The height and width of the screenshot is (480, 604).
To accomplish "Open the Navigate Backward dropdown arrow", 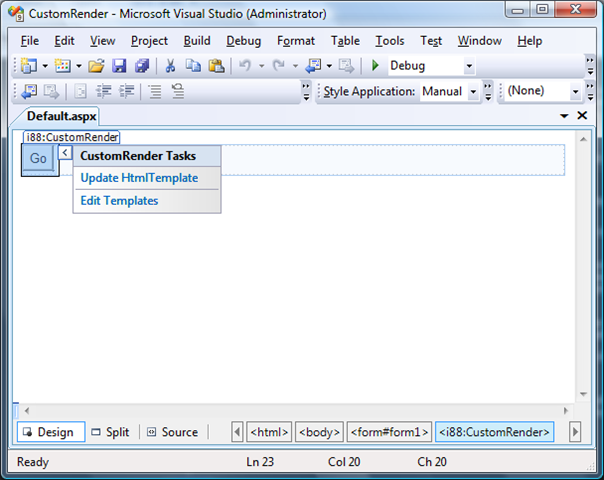I will [x=329, y=66].
